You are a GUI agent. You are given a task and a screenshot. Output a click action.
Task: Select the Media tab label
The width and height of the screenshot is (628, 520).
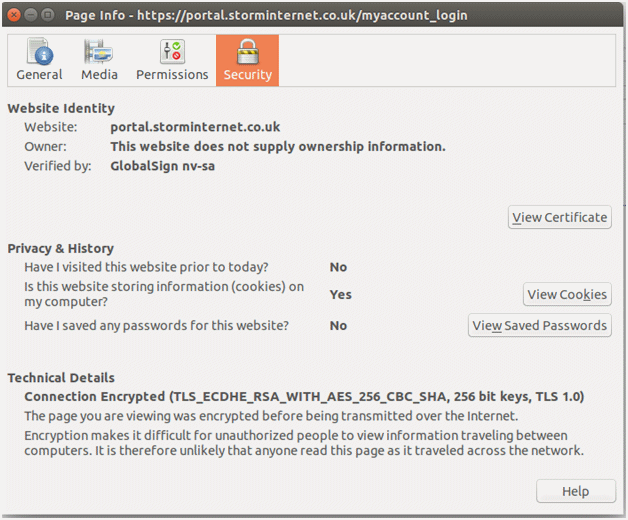[98, 75]
